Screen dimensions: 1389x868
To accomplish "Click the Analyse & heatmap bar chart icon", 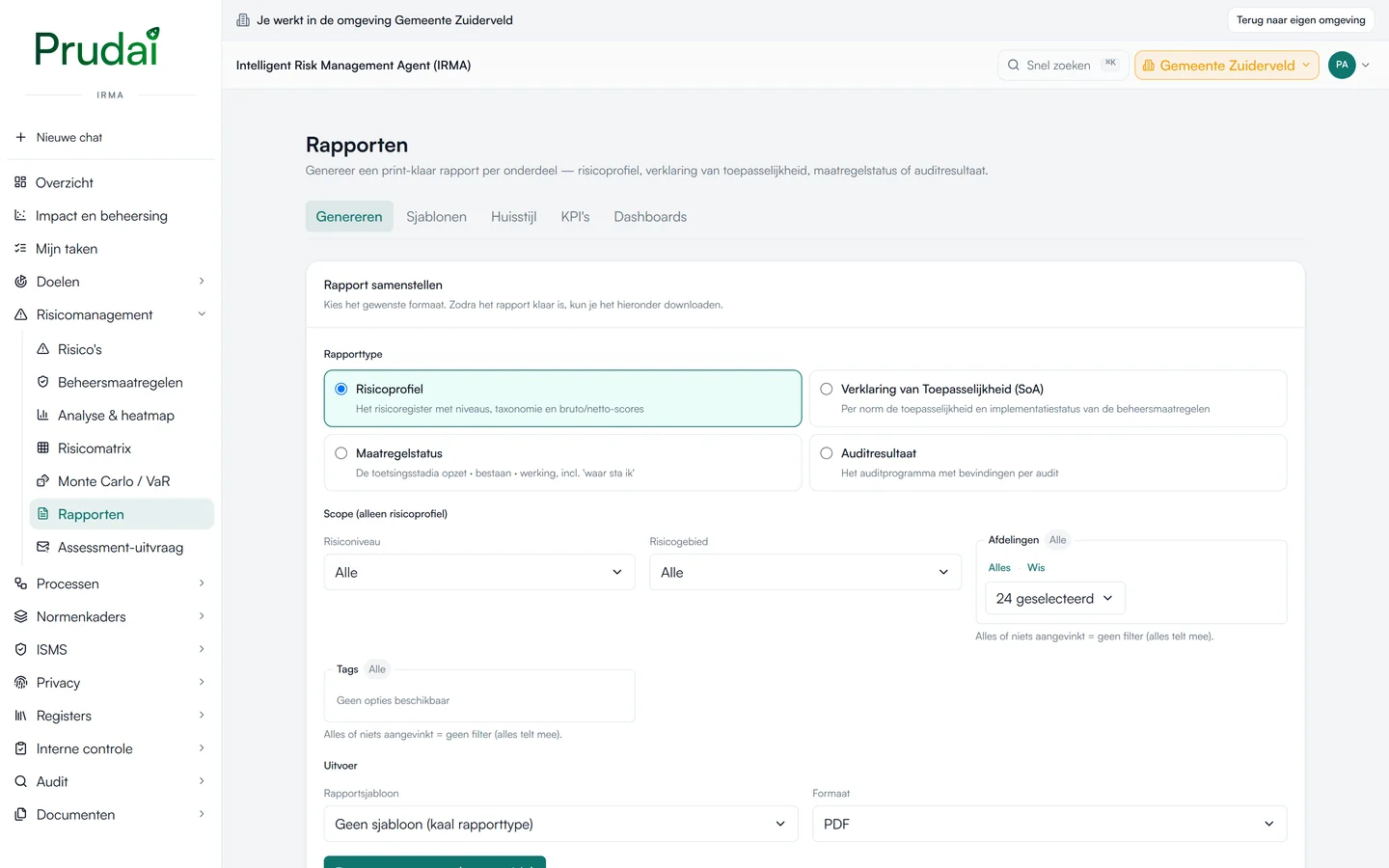I will [42, 415].
